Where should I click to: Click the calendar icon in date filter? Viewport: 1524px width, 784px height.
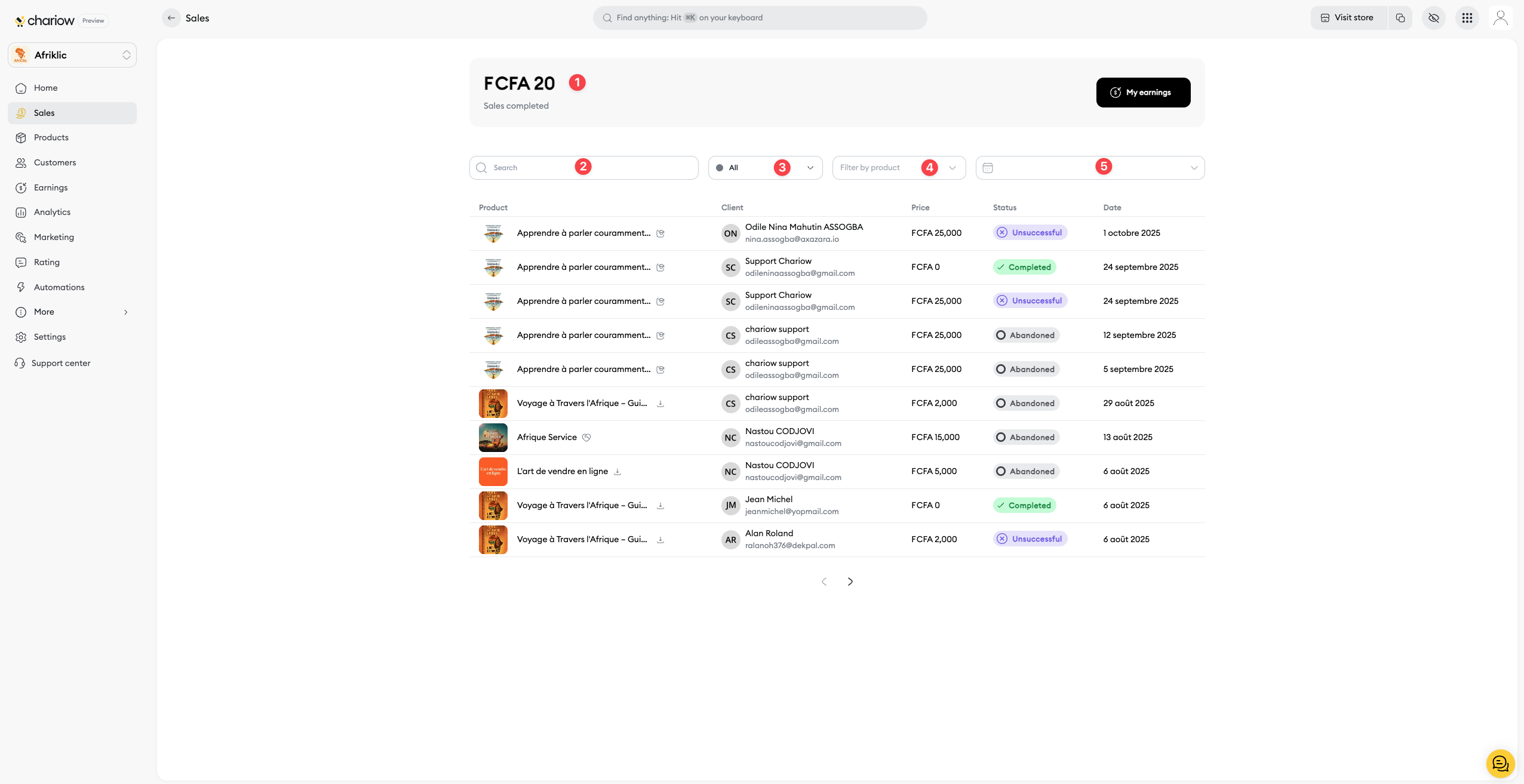tap(988, 168)
